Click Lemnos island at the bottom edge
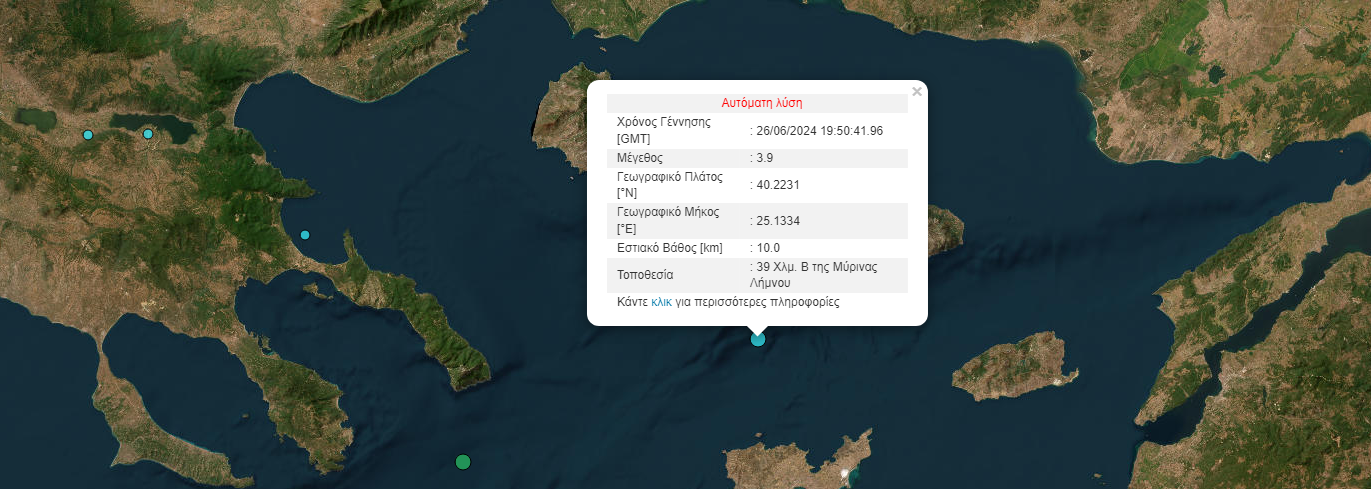This screenshot has height=489, width=1371. (790, 464)
